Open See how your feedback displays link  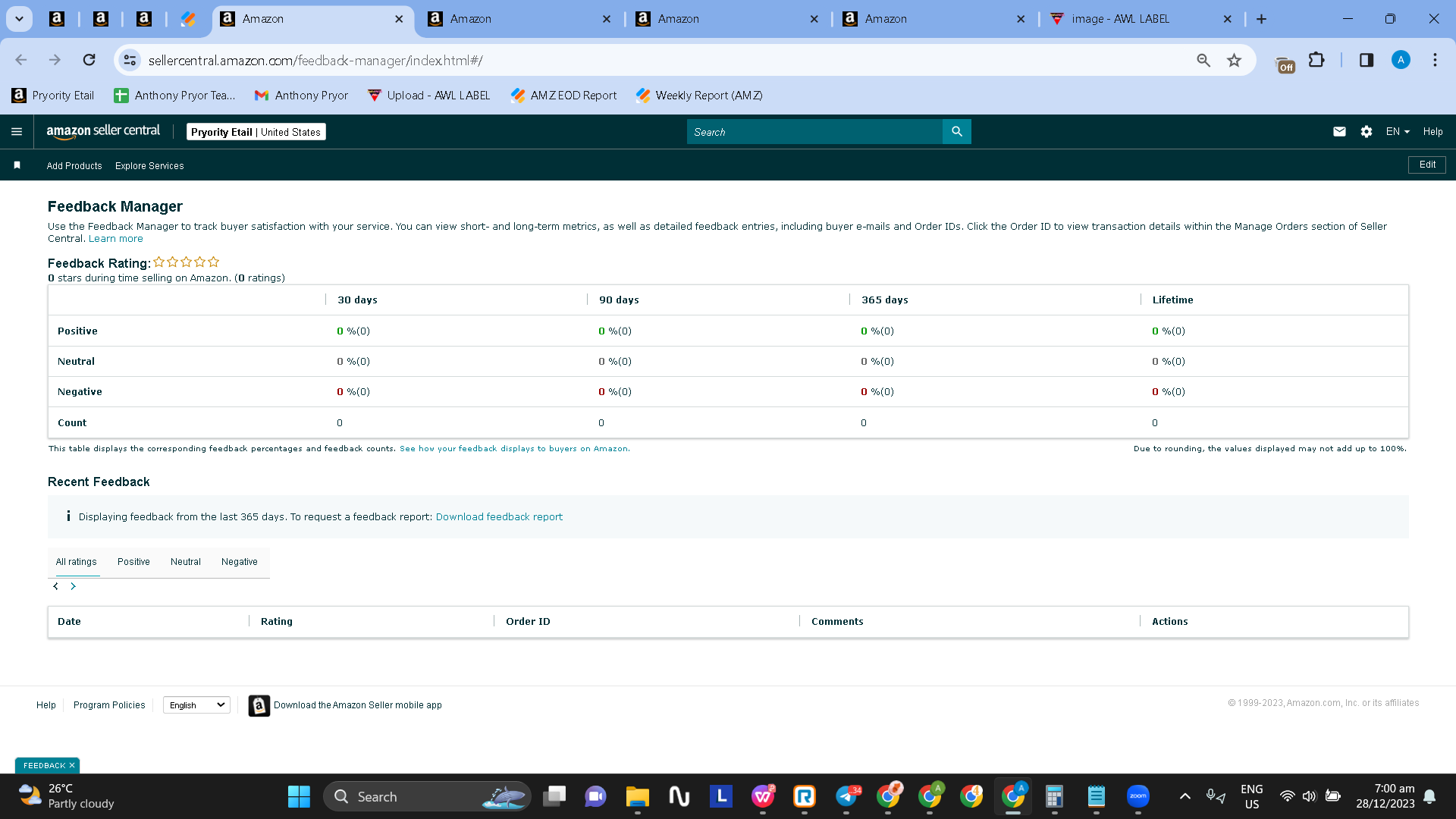pos(514,449)
